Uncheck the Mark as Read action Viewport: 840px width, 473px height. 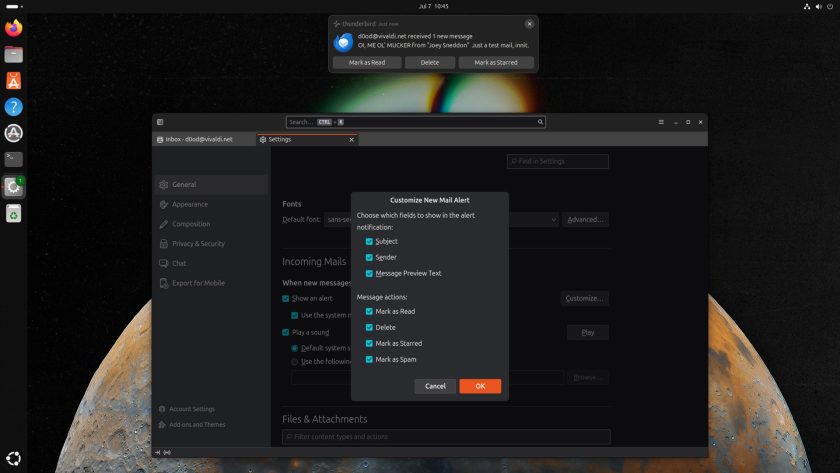coord(369,311)
